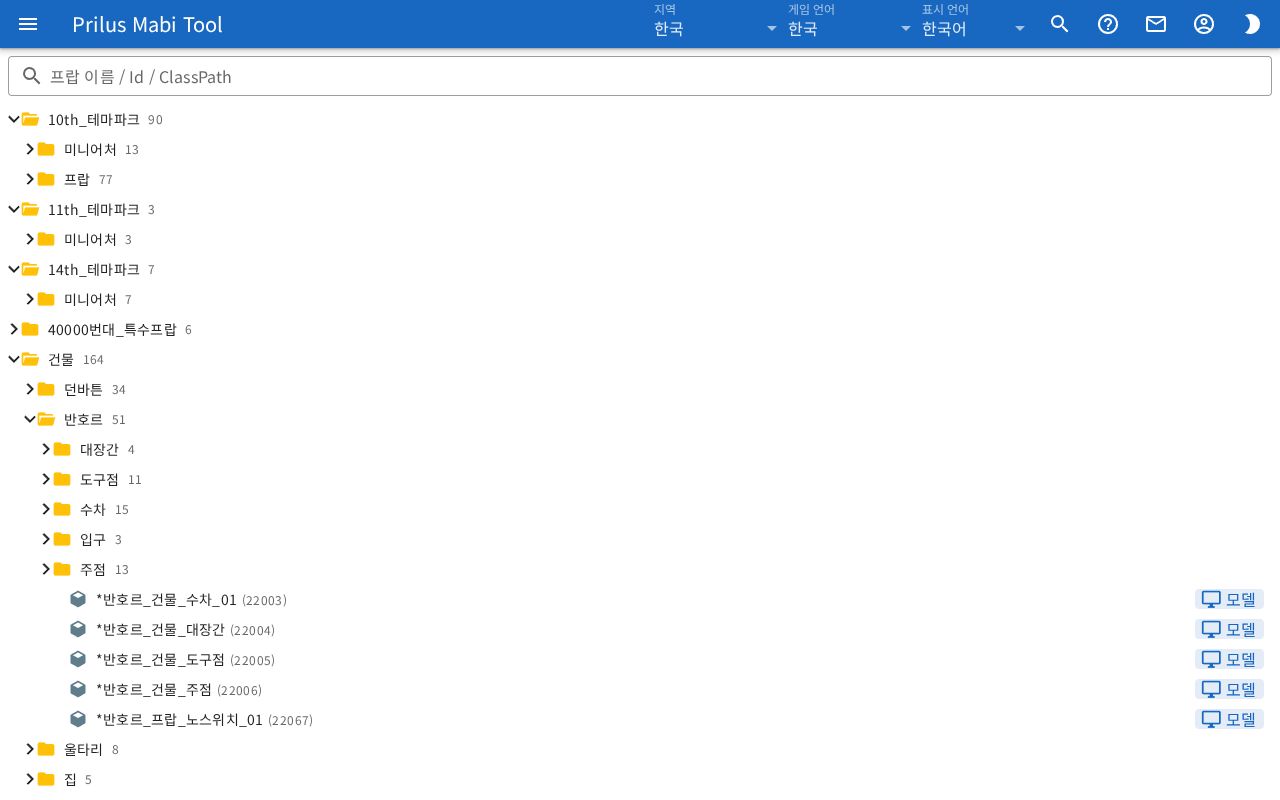Open the 지역 region dropdown
1280x800 pixels.
click(716, 24)
